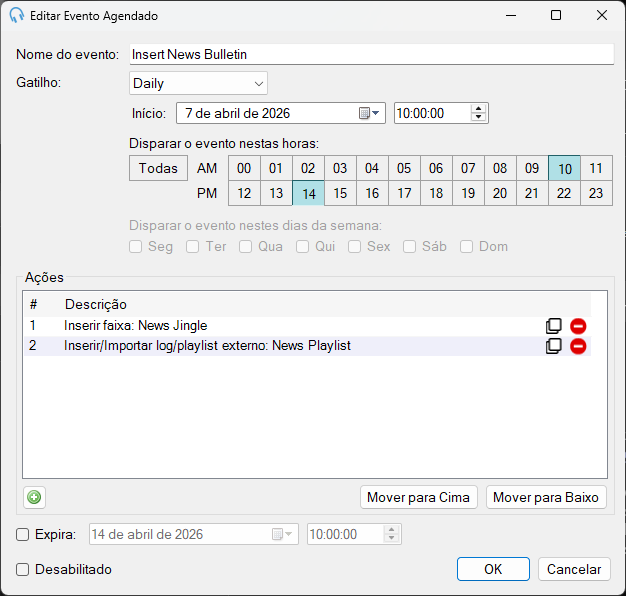Toggle hour 22 trigger
The width and height of the screenshot is (626, 596).
click(x=564, y=193)
